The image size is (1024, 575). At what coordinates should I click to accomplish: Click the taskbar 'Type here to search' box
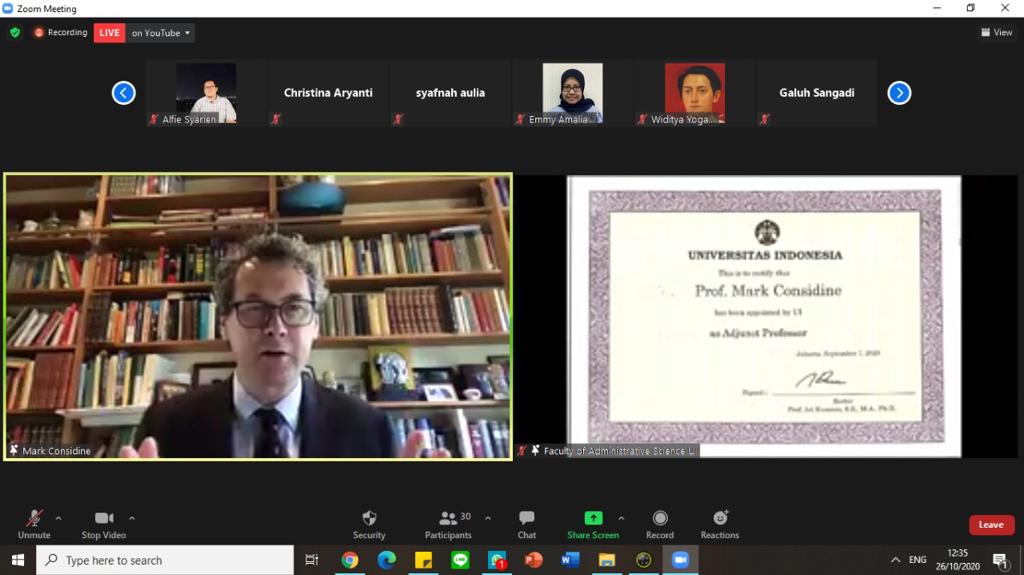(165, 560)
